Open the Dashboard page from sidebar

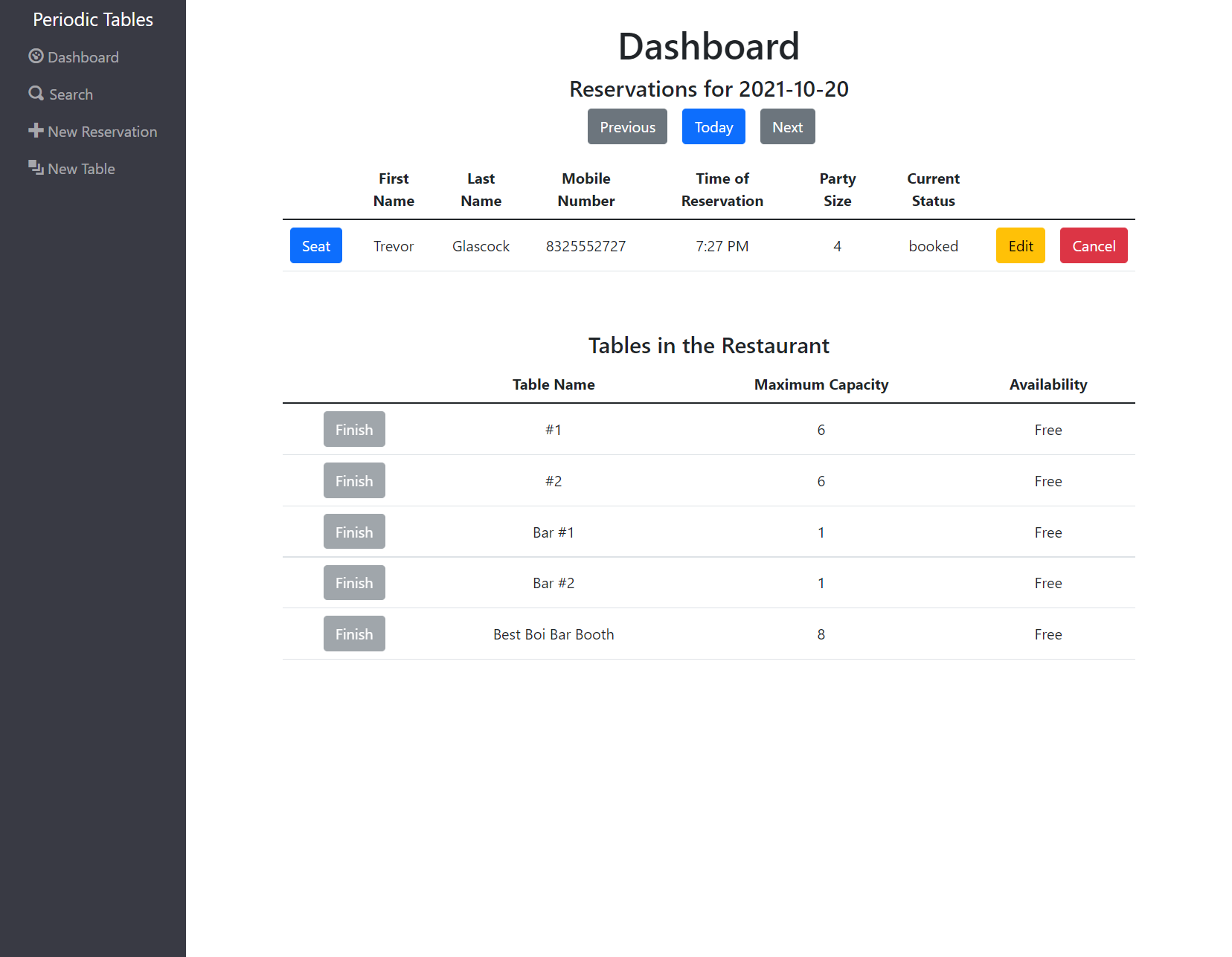82,57
